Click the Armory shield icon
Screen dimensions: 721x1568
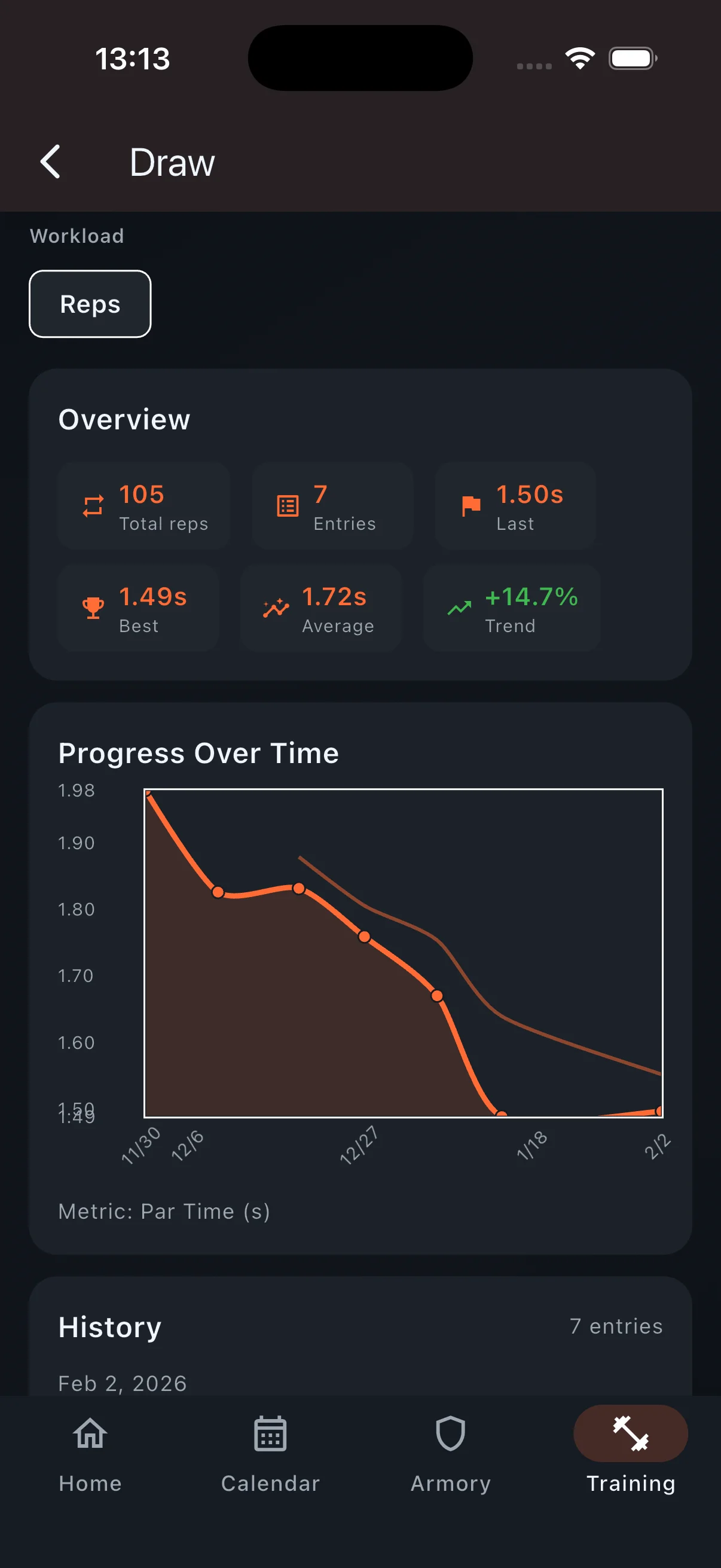coord(450,1433)
